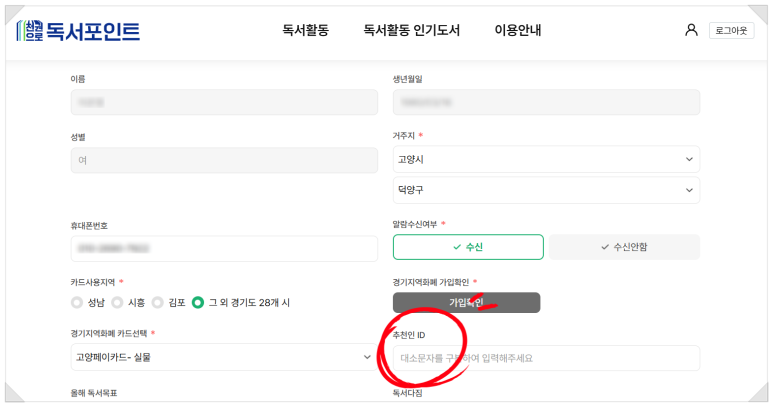This screenshot has width=773, height=407.
Task: Open the 독서활동 인기도서 menu
Action: [x=412, y=30]
